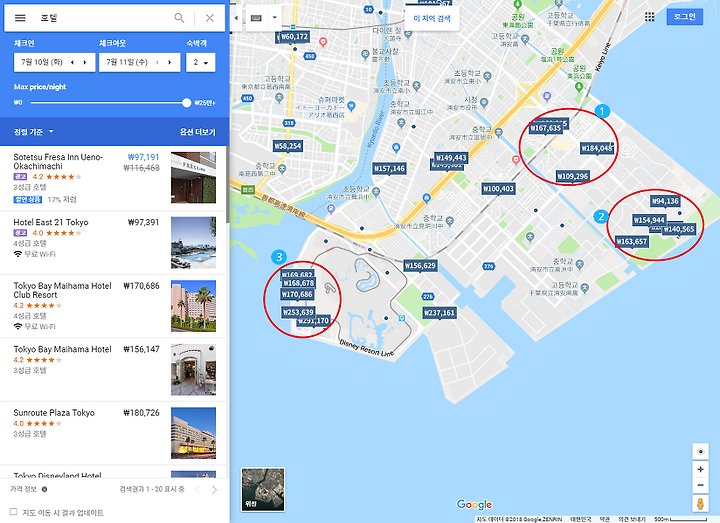Open the guest count dropdown
The image size is (720, 523).
(x=201, y=62)
